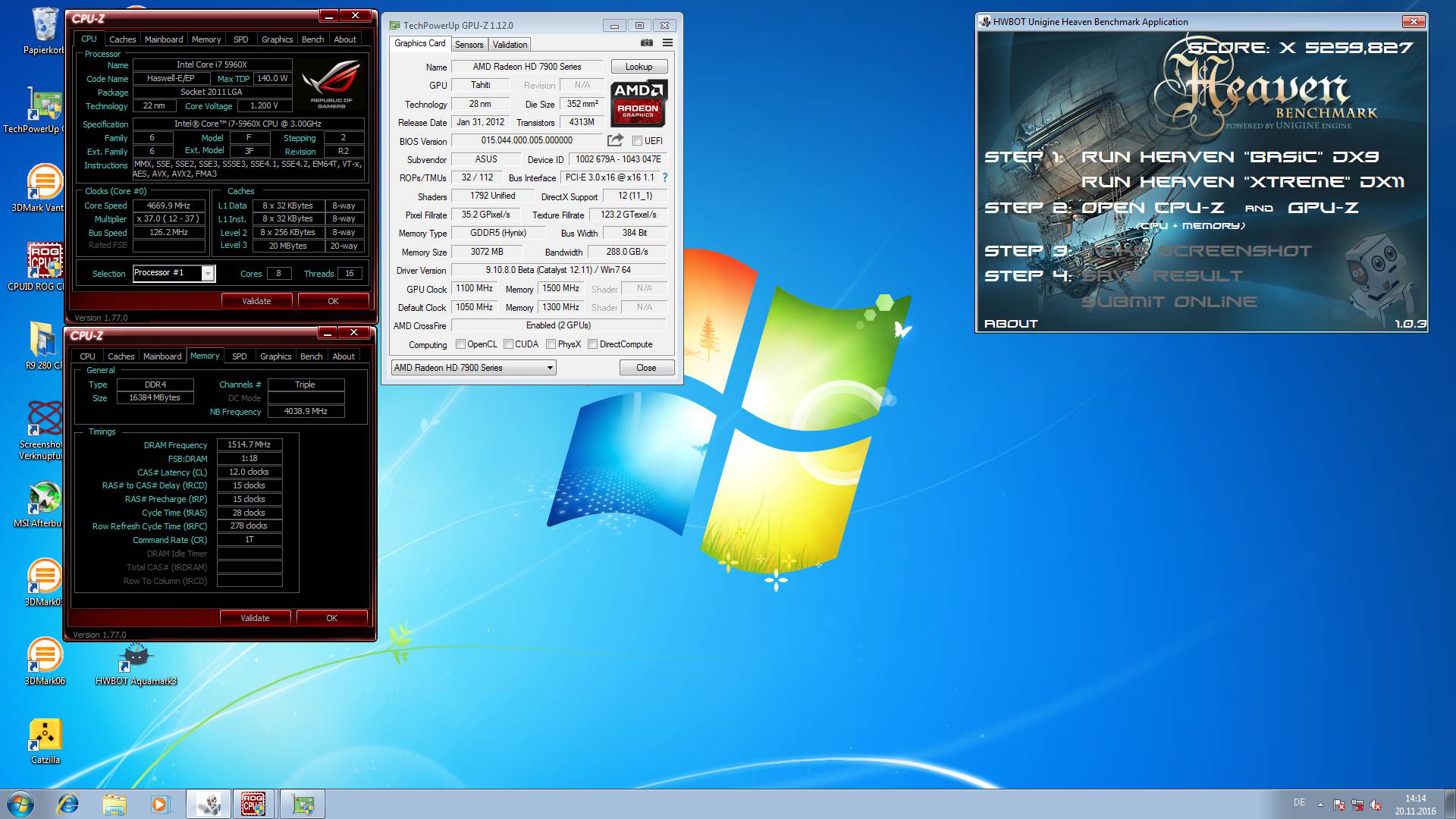This screenshot has width=1456, height=819.
Task: Open Bench tab in lower CPU-Z window
Action: click(x=311, y=356)
